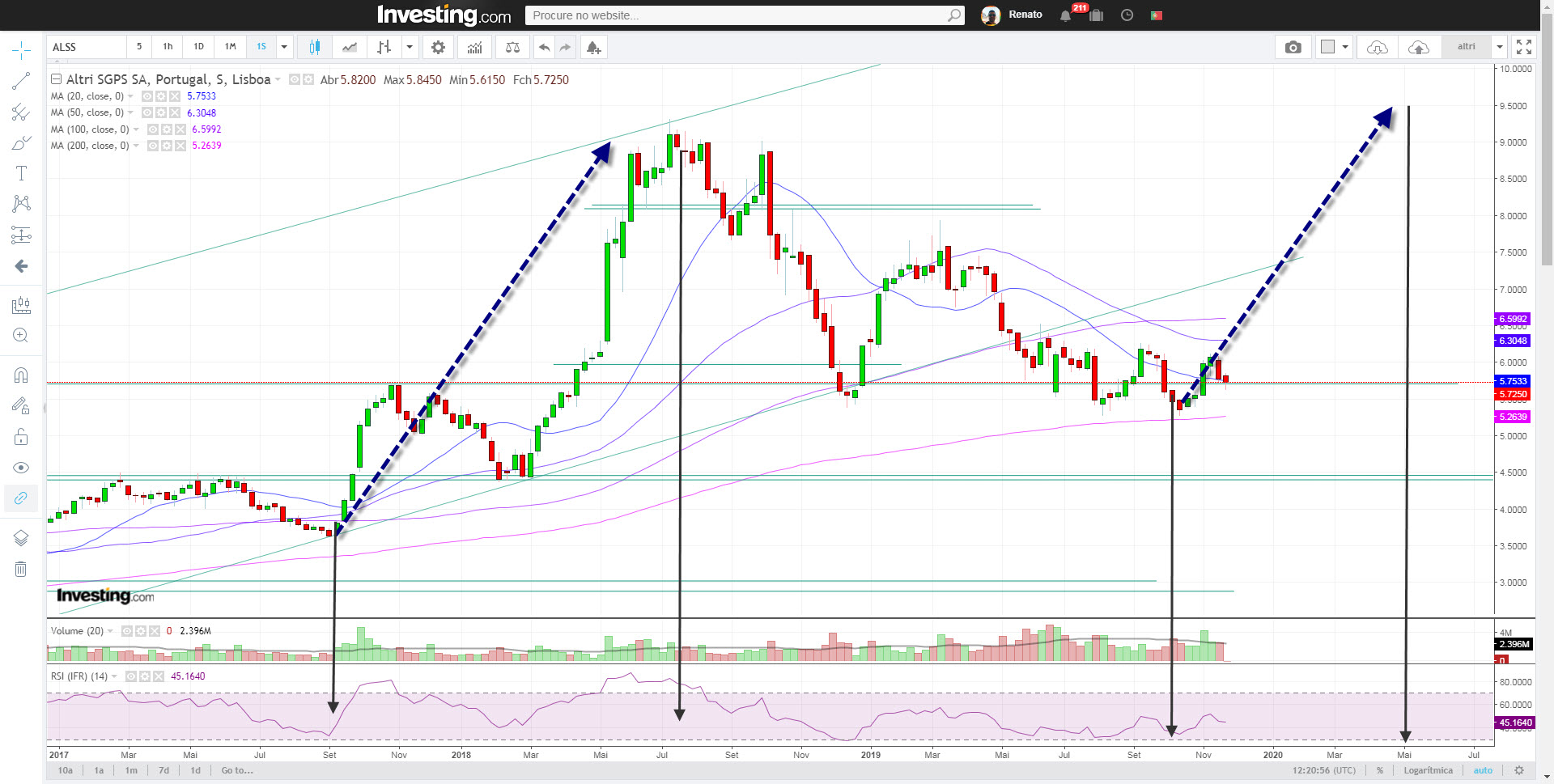Toggle lock all drawing tools
The width and height of the screenshot is (1554, 784).
(x=21, y=437)
